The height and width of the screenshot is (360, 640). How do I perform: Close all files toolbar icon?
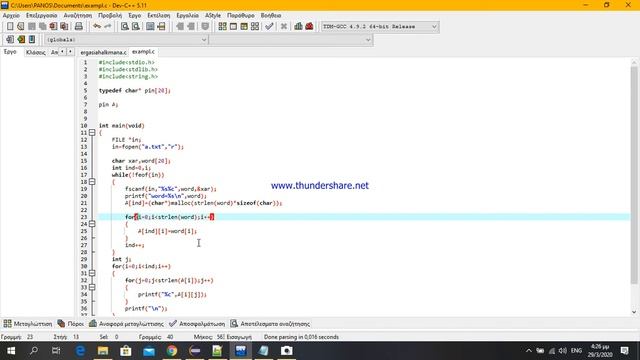(64, 27)
